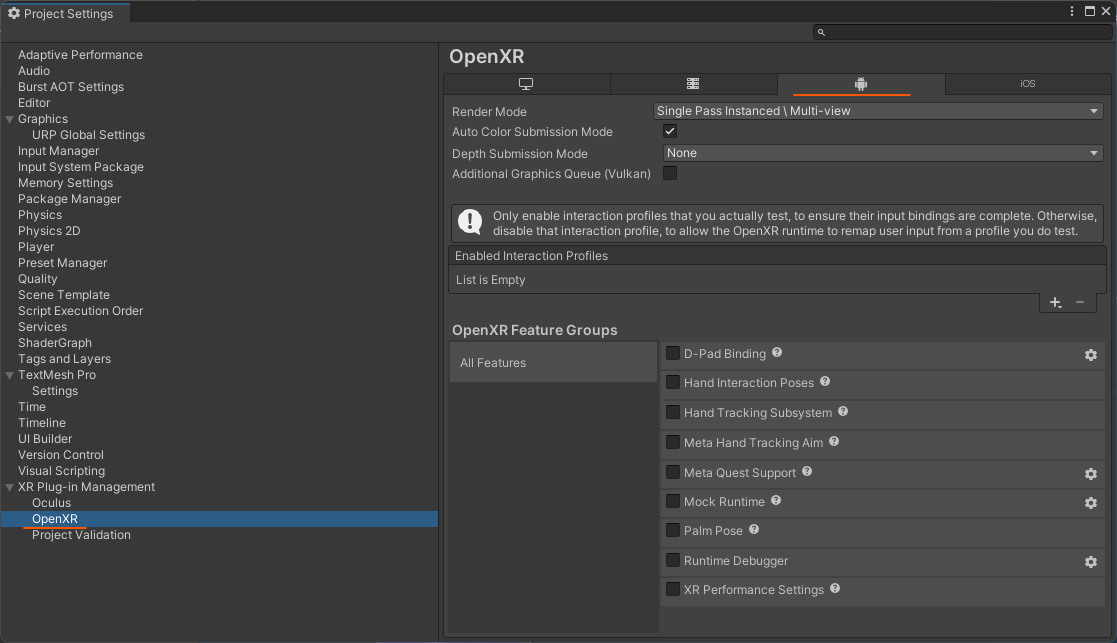Click the Hand Interaction Poses help icon

tap(825, 382)
